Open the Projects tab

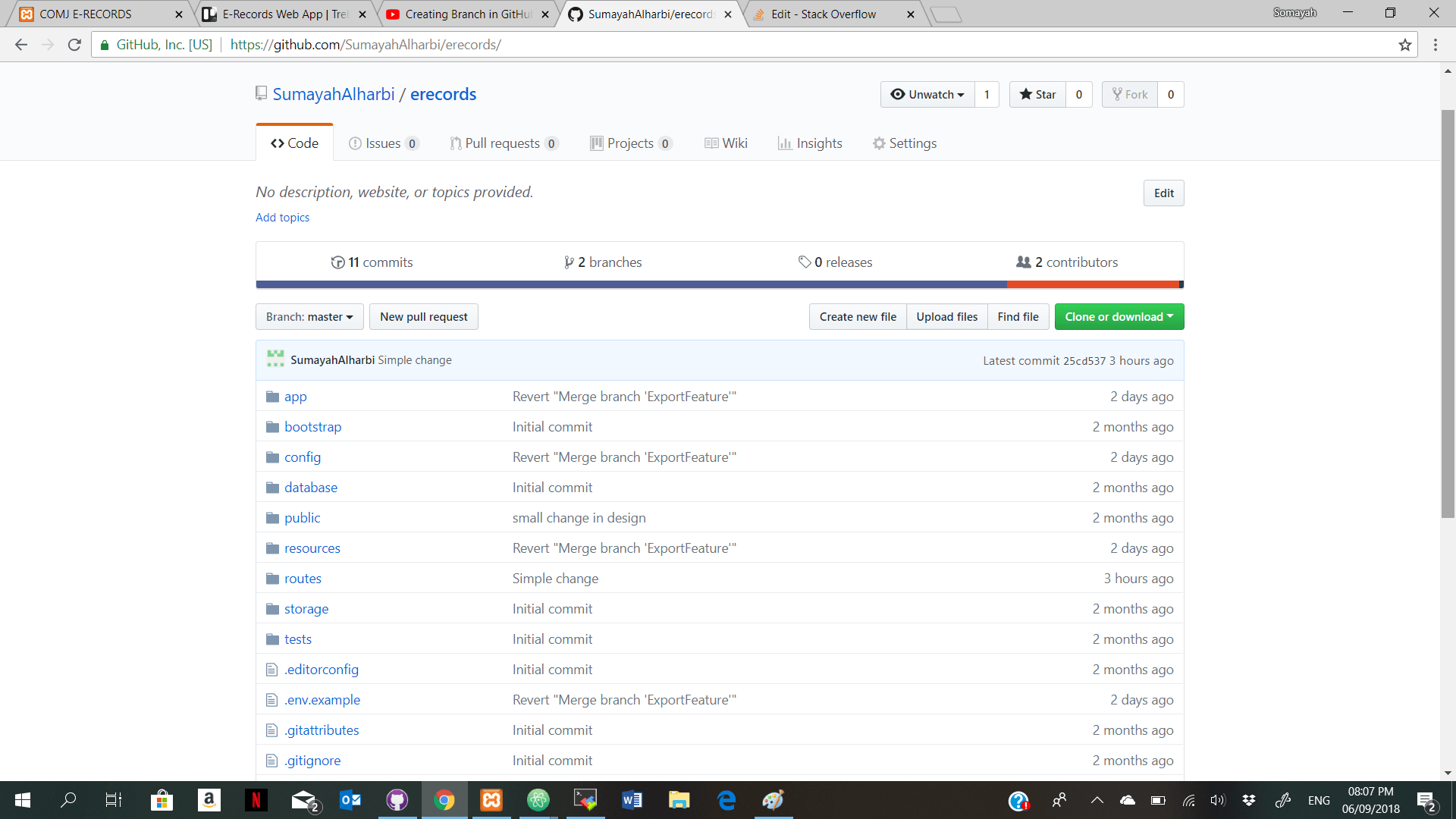(631, 143)
